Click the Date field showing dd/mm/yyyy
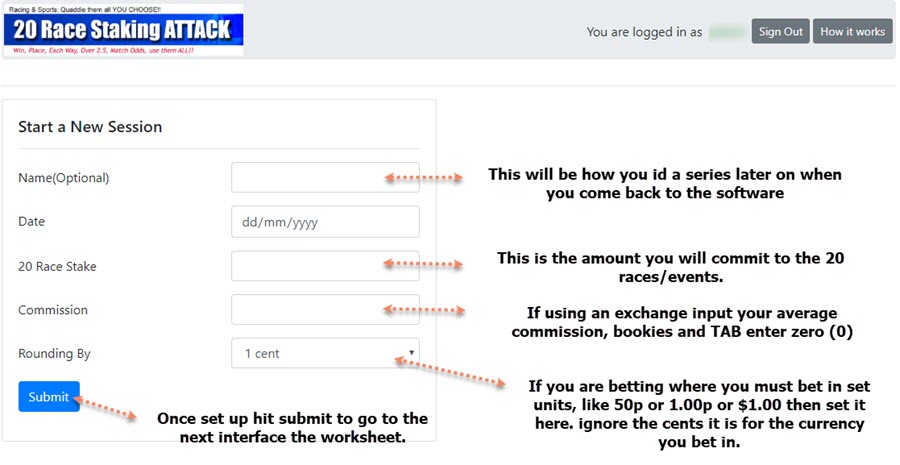Viewport: 900px width, 465px height. 325,222
